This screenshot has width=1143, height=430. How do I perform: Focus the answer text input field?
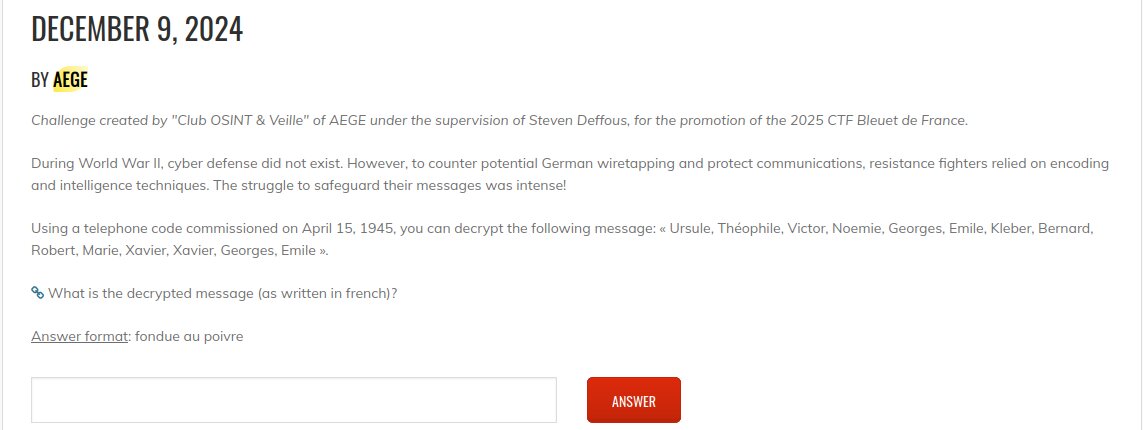(x=293, y=400)
